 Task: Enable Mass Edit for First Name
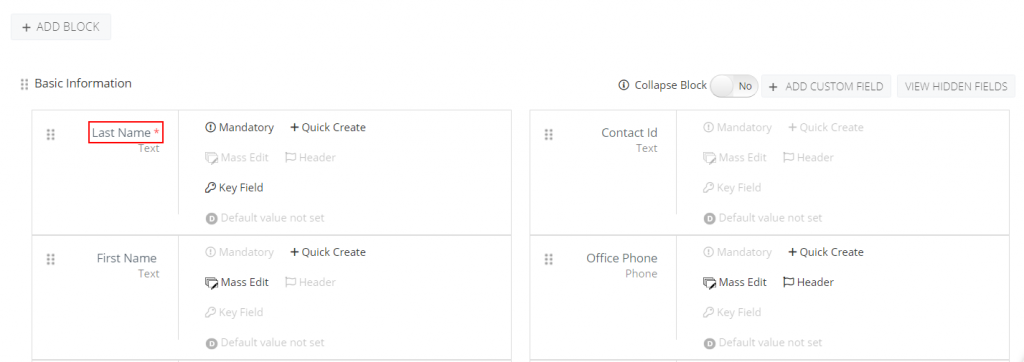pos(236,282)
